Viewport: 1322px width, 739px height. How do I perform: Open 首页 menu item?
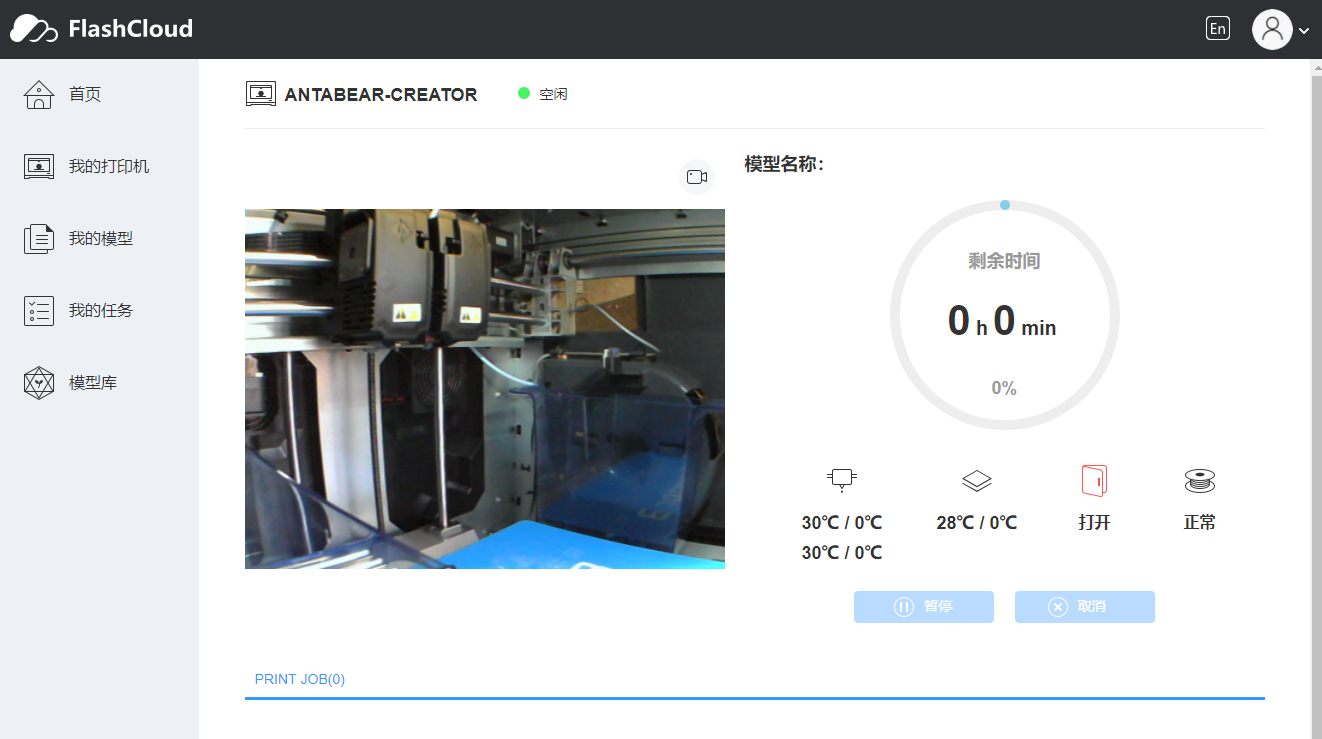pyautogui.click(x=85, y=94)
